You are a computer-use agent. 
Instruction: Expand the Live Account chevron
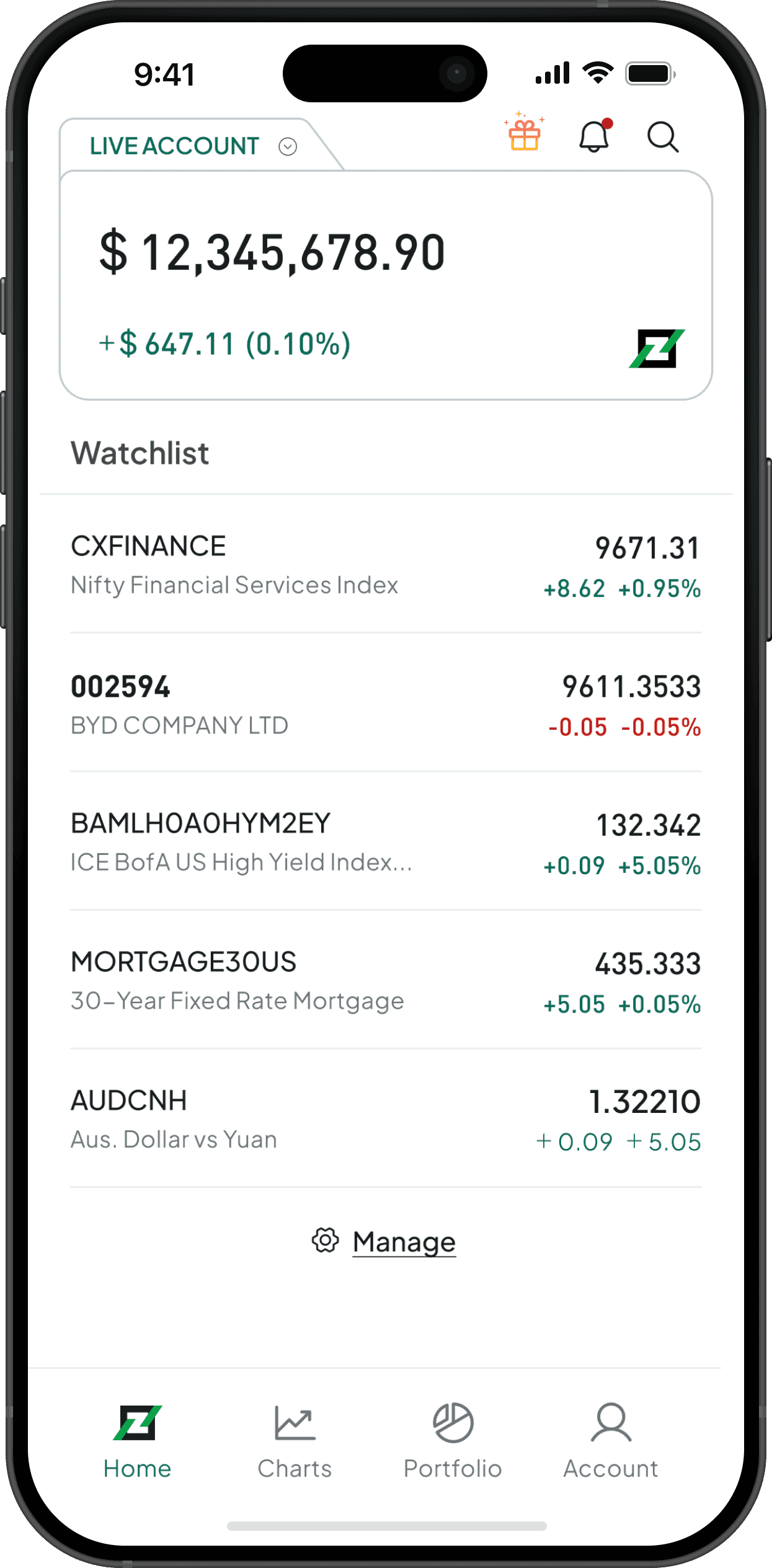(288, 146)
